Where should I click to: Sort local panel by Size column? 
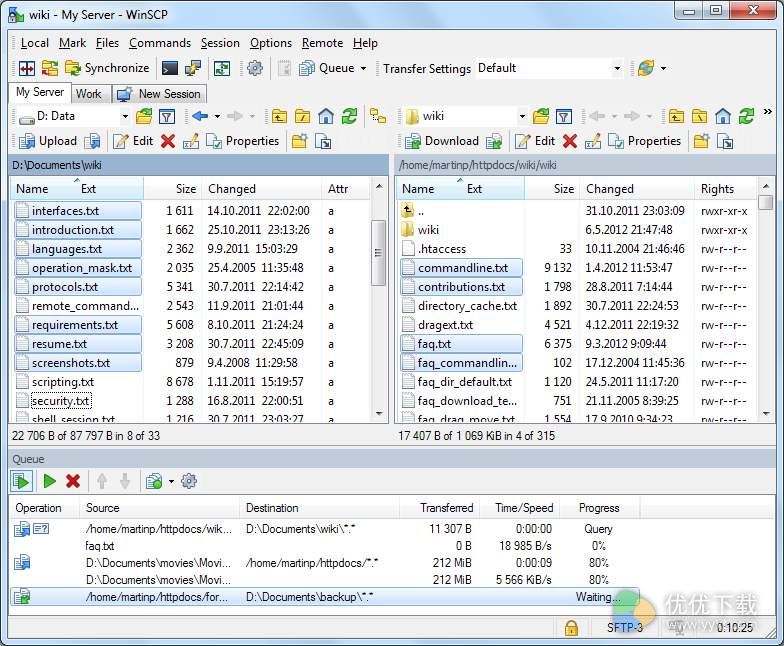click(x=173, y=189)
